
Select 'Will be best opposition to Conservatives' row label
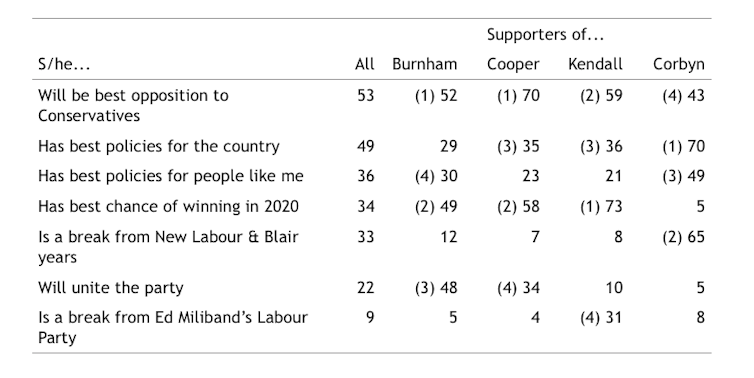pos(133,105)
